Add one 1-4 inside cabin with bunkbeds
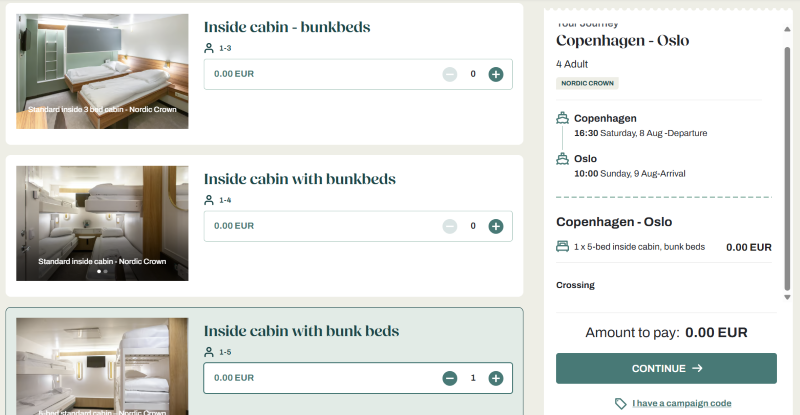The image size is (800, 415). [495, 226]
